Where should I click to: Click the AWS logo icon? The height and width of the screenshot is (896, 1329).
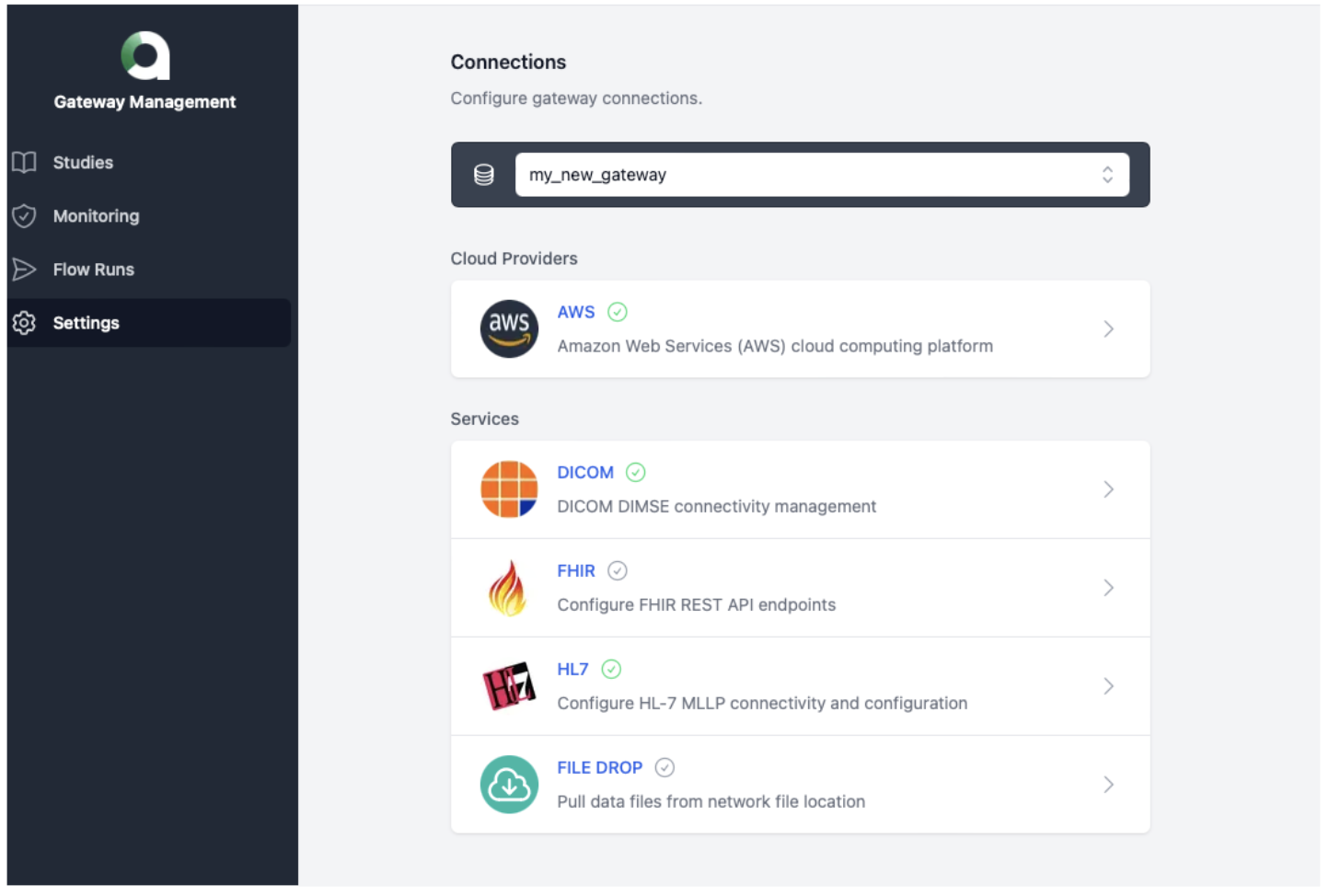click(x=509, y=328)
